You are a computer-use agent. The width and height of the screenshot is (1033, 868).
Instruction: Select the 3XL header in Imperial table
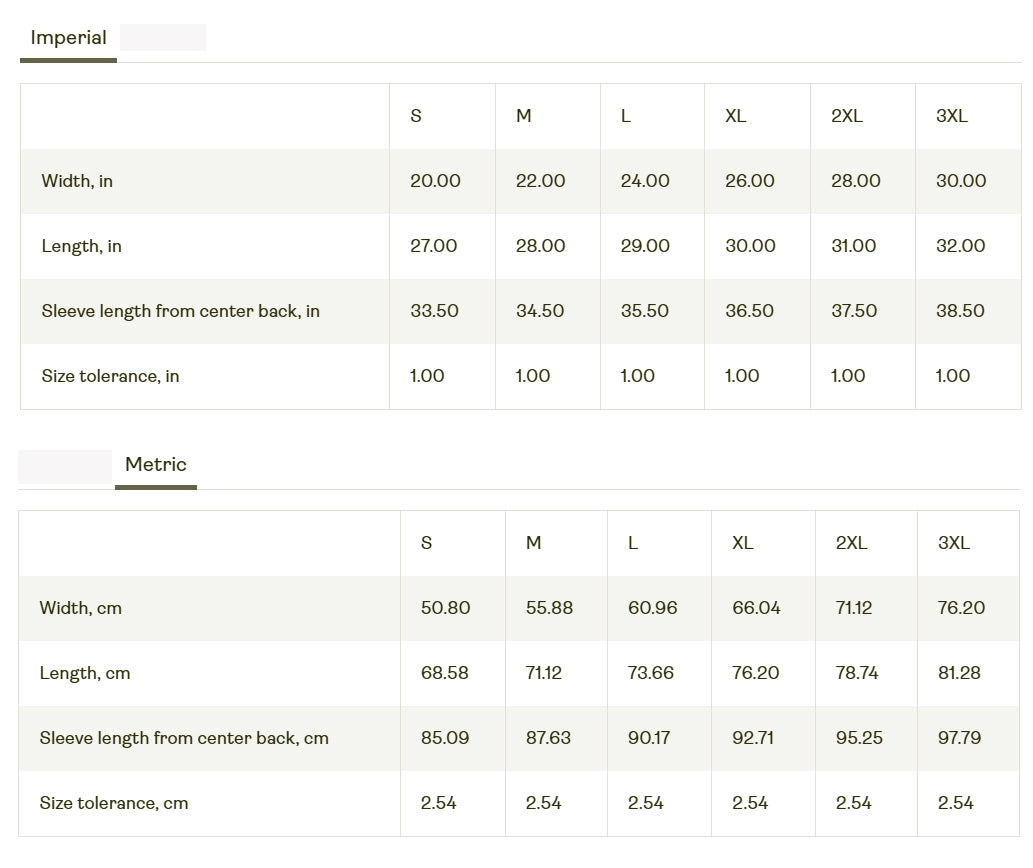(x=952, y=116)
